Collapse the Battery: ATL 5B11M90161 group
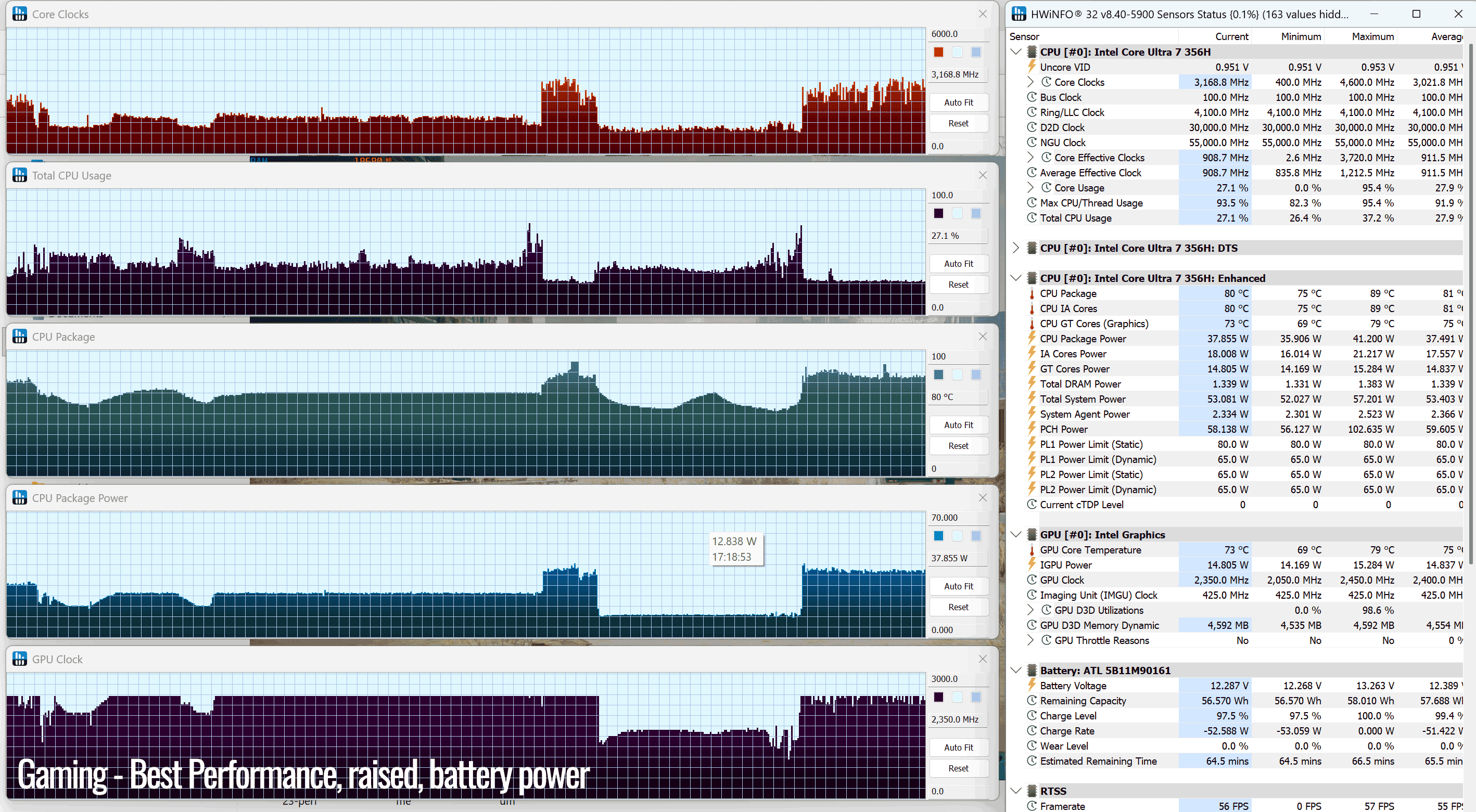 [x=1016, y=670]
